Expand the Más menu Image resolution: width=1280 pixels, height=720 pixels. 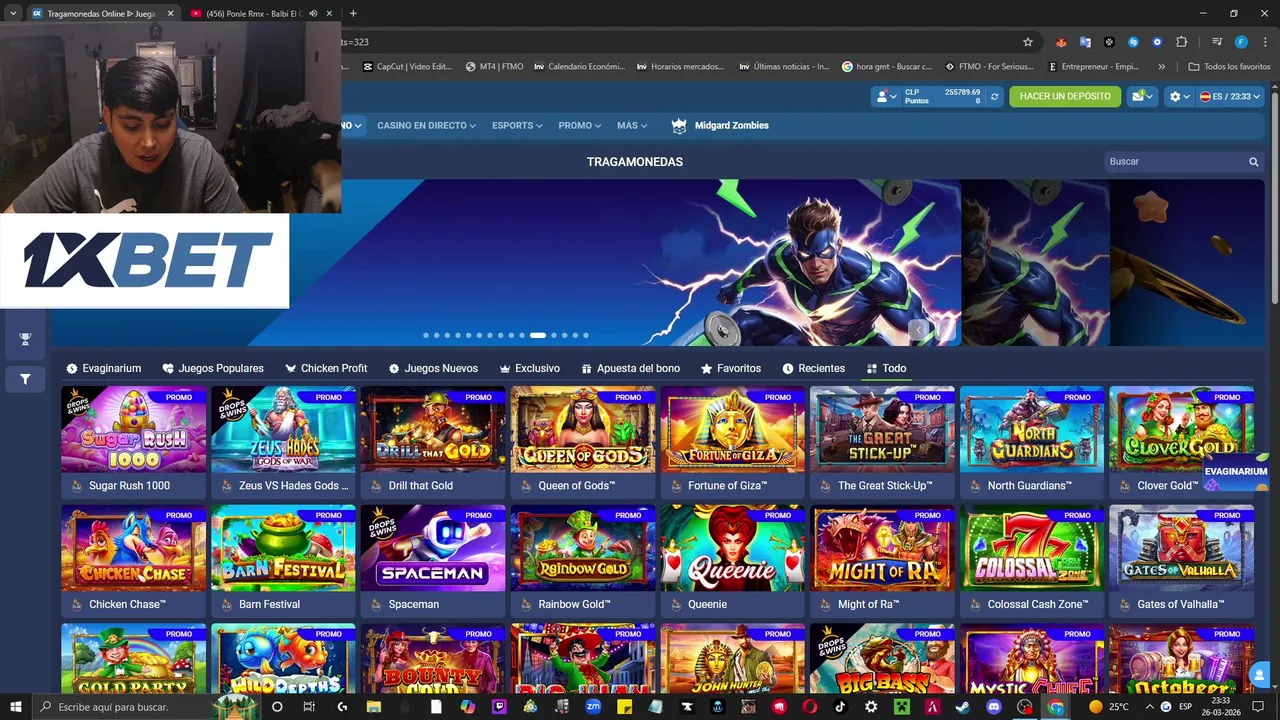coord(632,125)
